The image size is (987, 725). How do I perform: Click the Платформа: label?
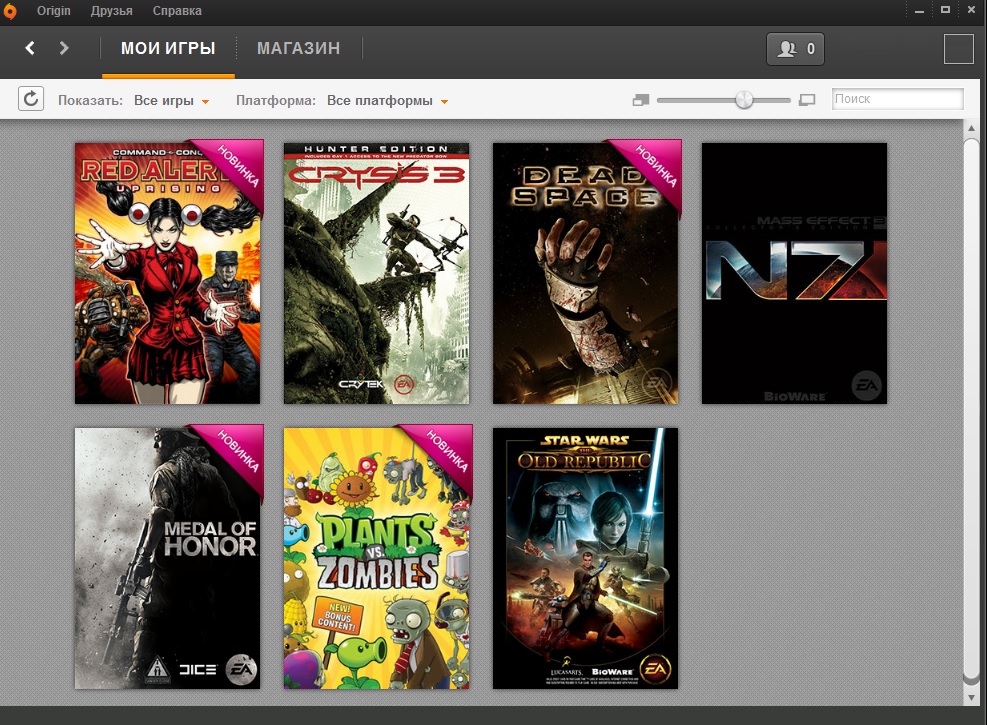click(276, 101)
